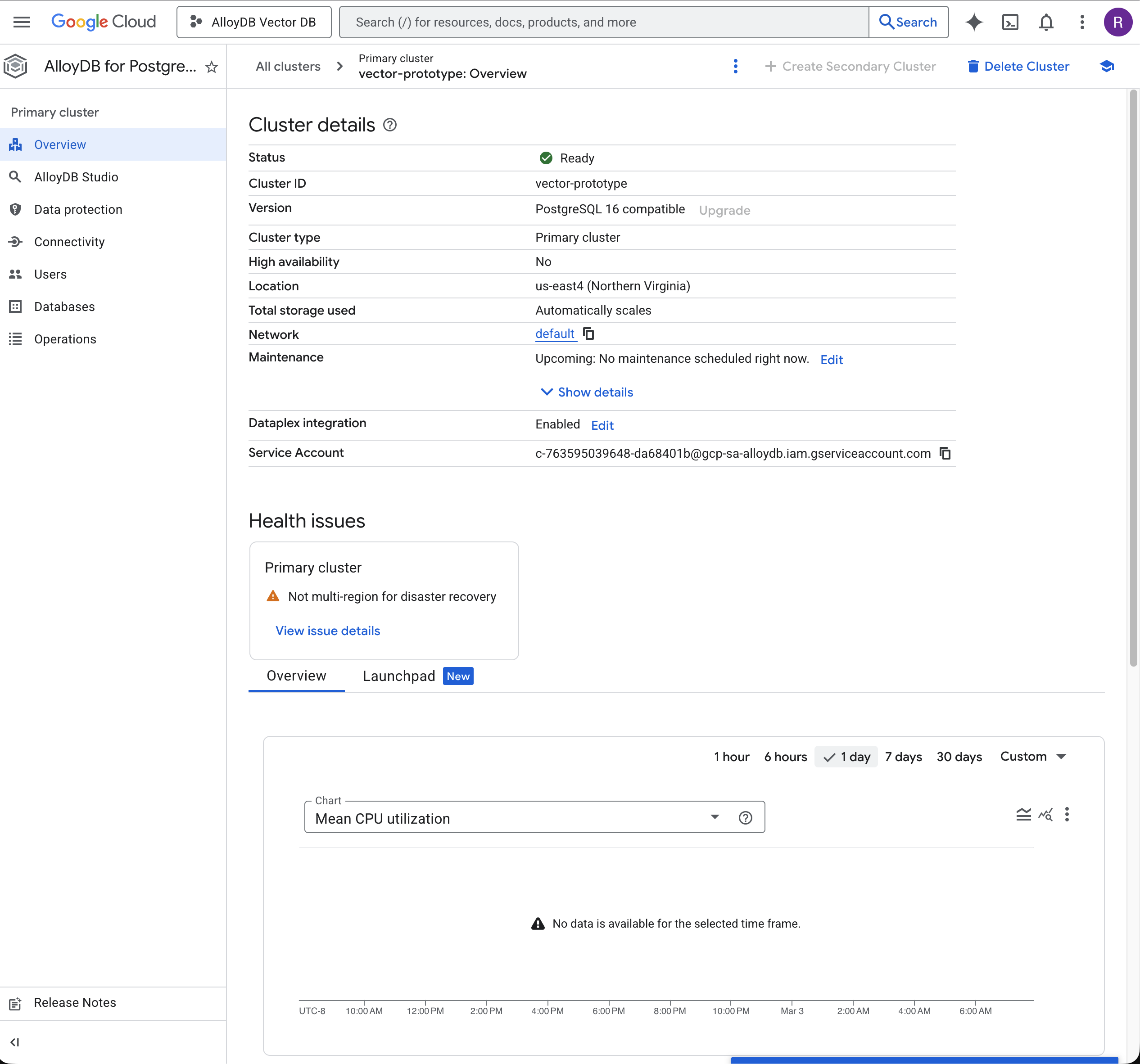Select 30 days metric window
This screenshot has height=1064, width=1140.
959,756
